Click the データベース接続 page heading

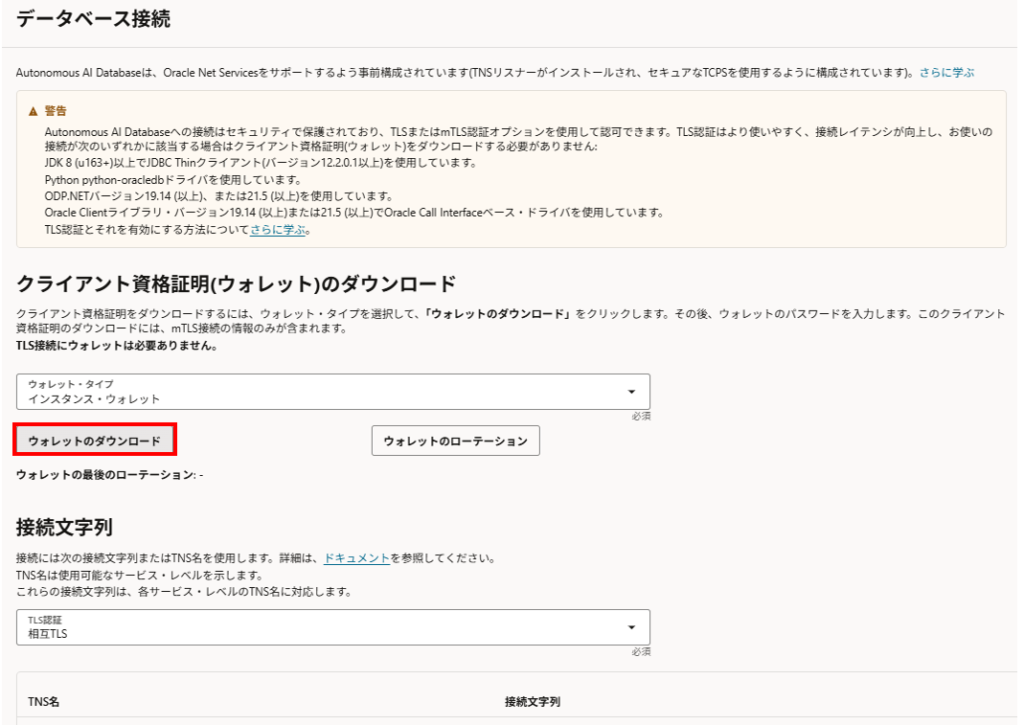(93, 18)
